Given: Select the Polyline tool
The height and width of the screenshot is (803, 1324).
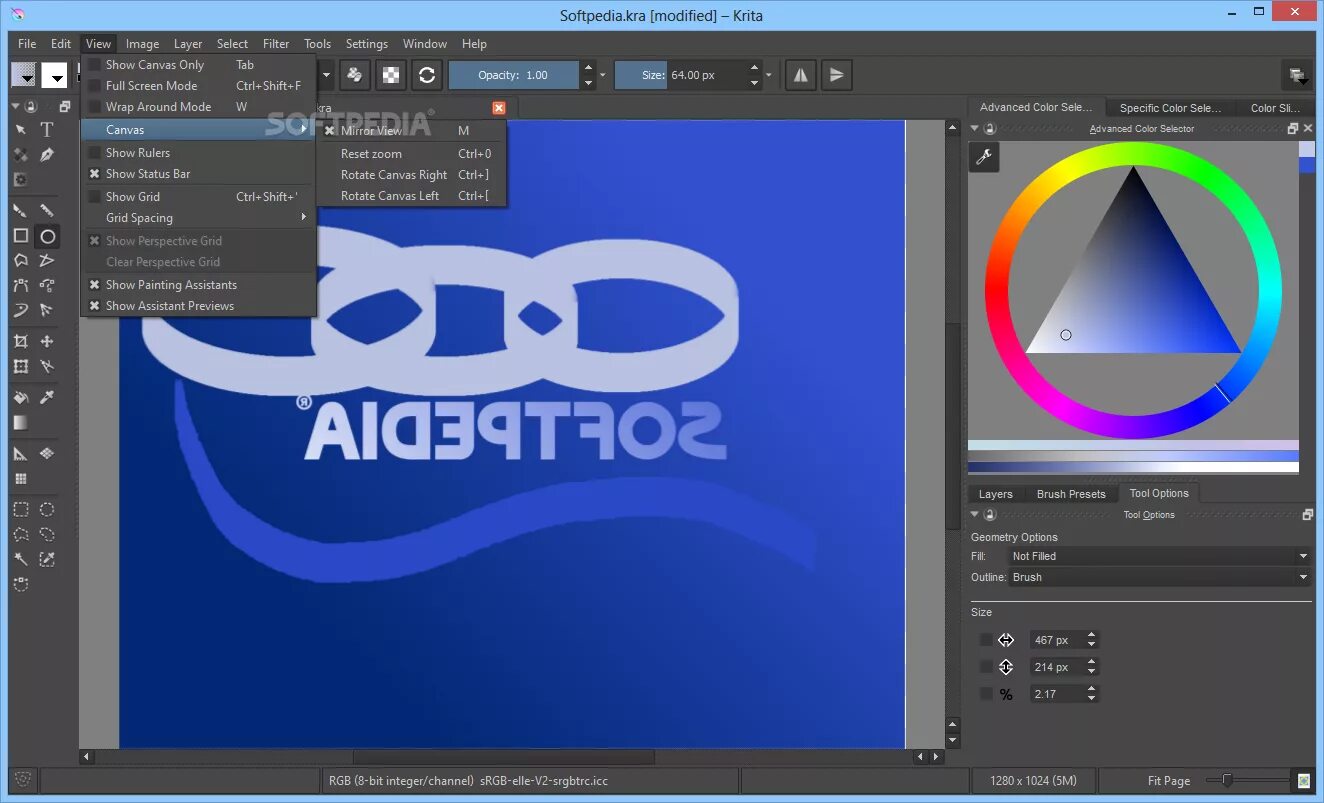Looking at the screenshot, I should (46, 261).
